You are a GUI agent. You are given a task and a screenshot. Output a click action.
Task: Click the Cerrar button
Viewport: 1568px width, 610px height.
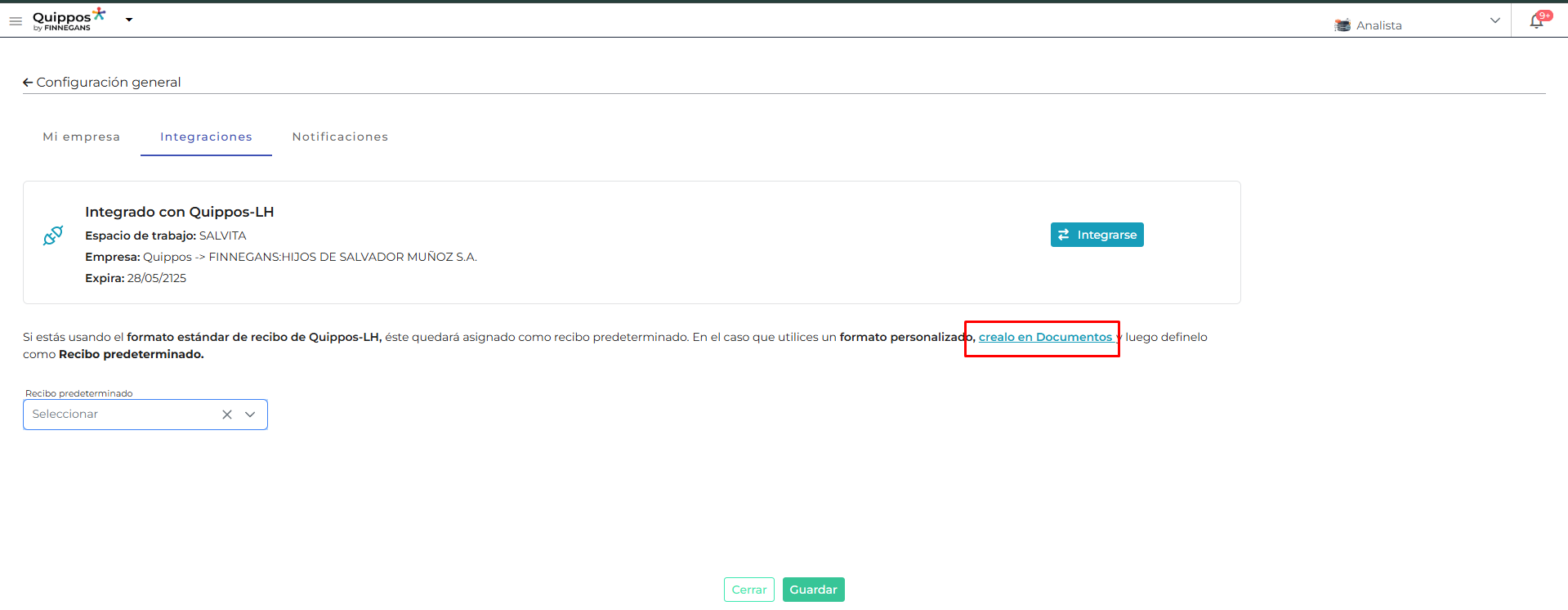pyautogui.click(x=749, y=590)
